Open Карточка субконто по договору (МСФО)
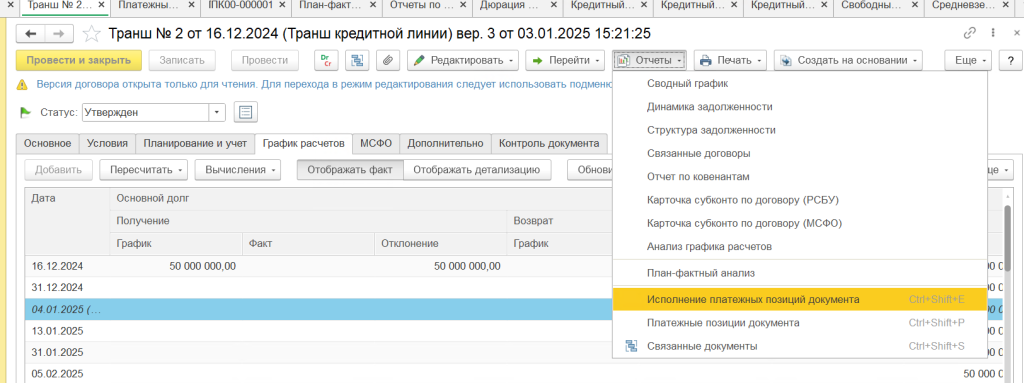1024x383 pixels. (799, 224)
